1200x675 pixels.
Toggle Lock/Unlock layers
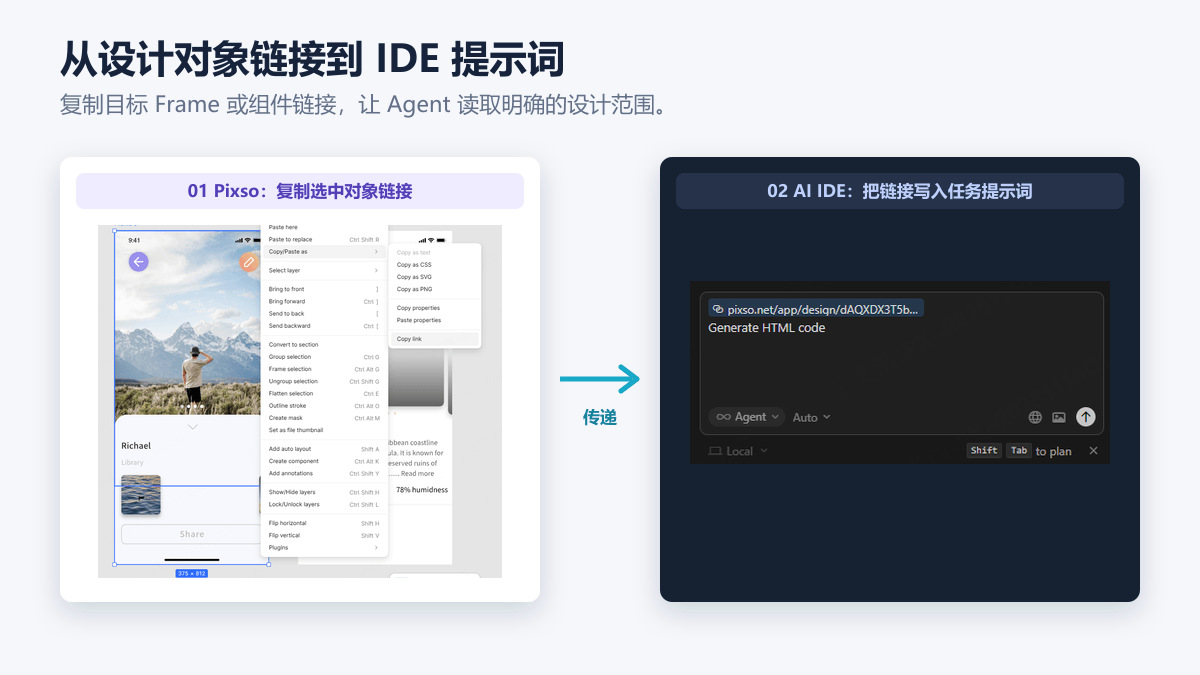pyautogui.click(x=324, y=504)
